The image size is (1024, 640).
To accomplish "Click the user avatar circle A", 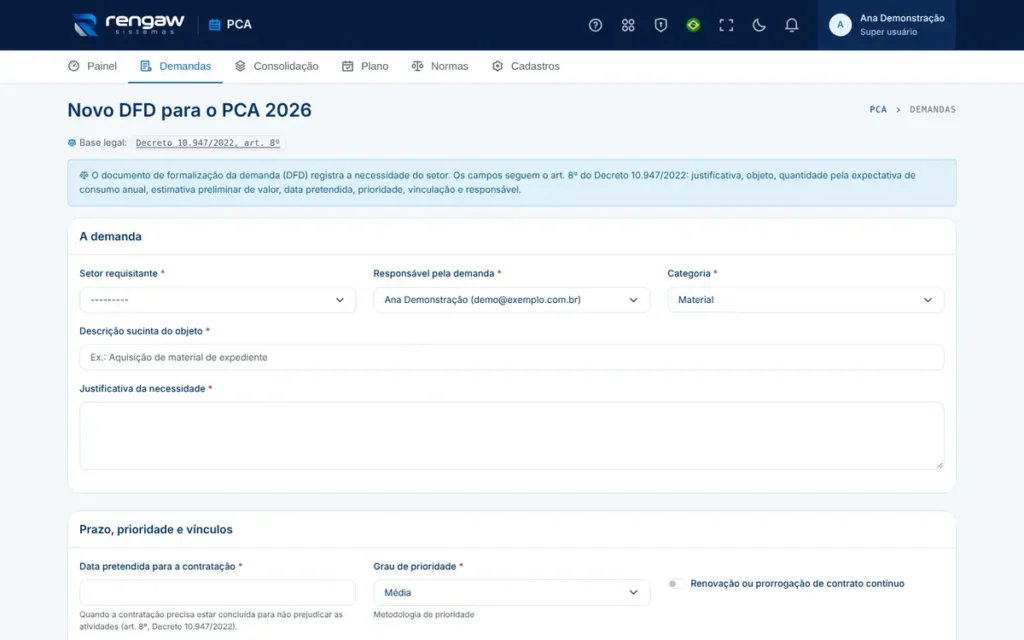I will (x=840, y=25).
